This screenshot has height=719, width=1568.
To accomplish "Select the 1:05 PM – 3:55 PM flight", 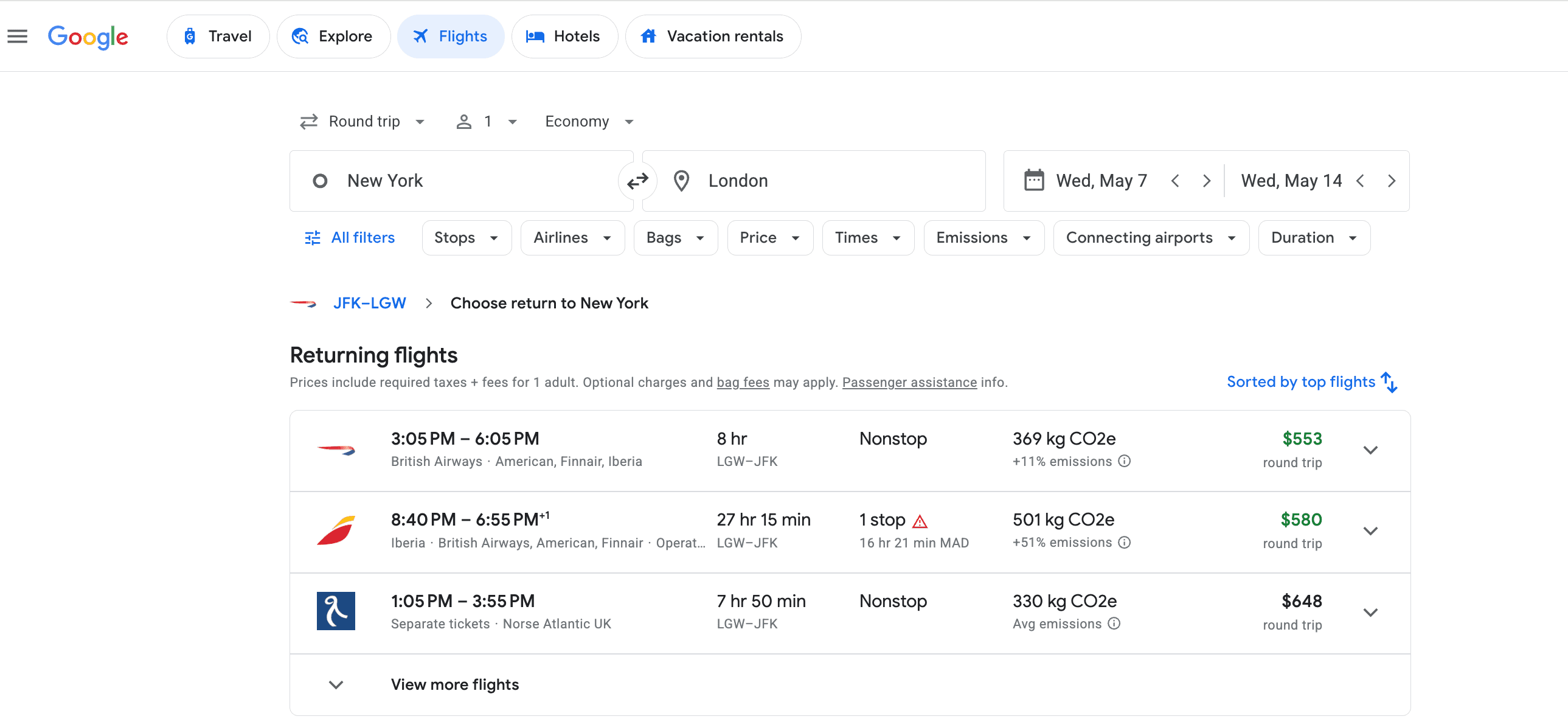I will click(x=850, y=613).
